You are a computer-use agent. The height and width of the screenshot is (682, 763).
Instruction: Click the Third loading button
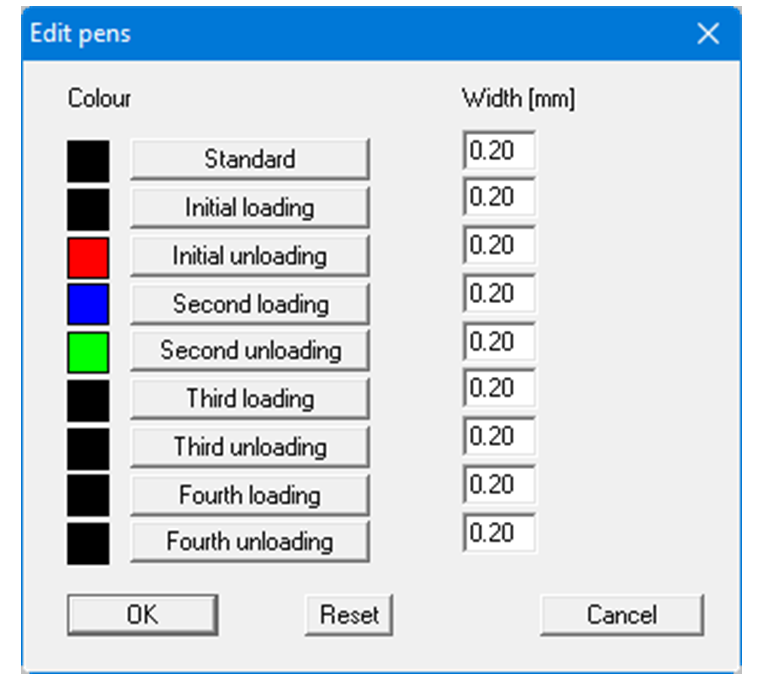click(249, 399)
